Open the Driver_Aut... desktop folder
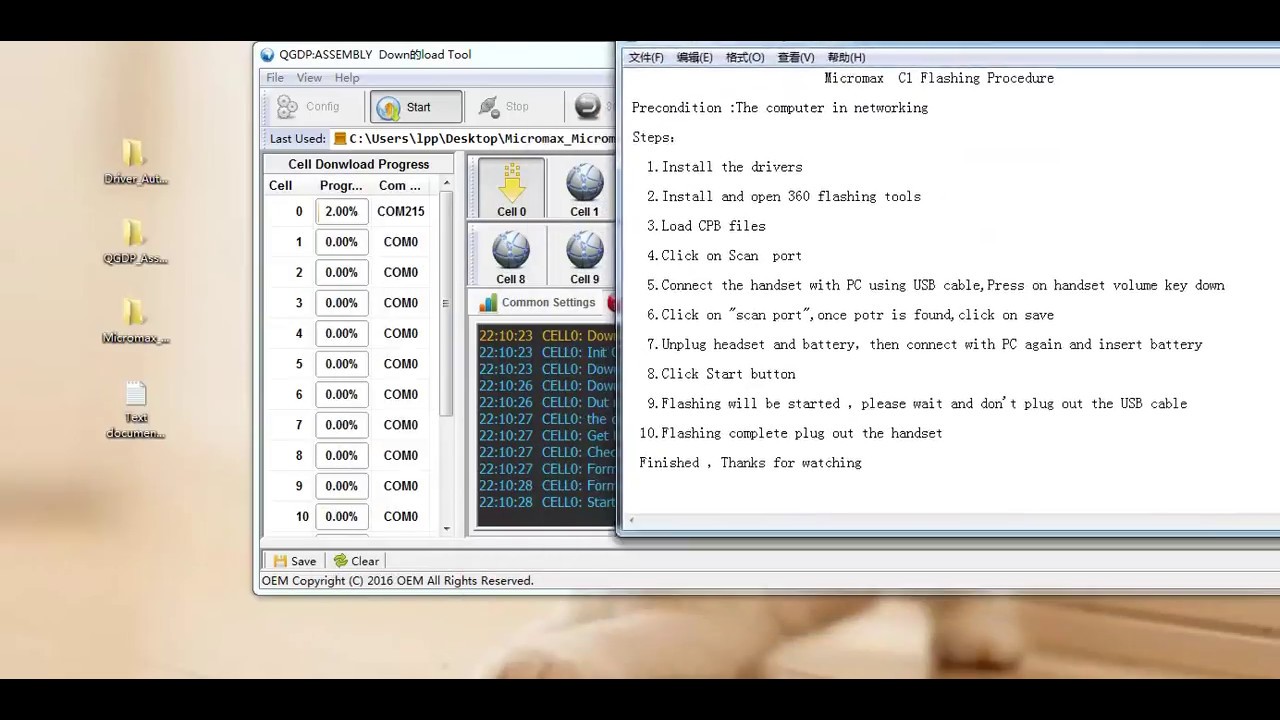Screen dimensions: 1280x720 coord(135,162)
